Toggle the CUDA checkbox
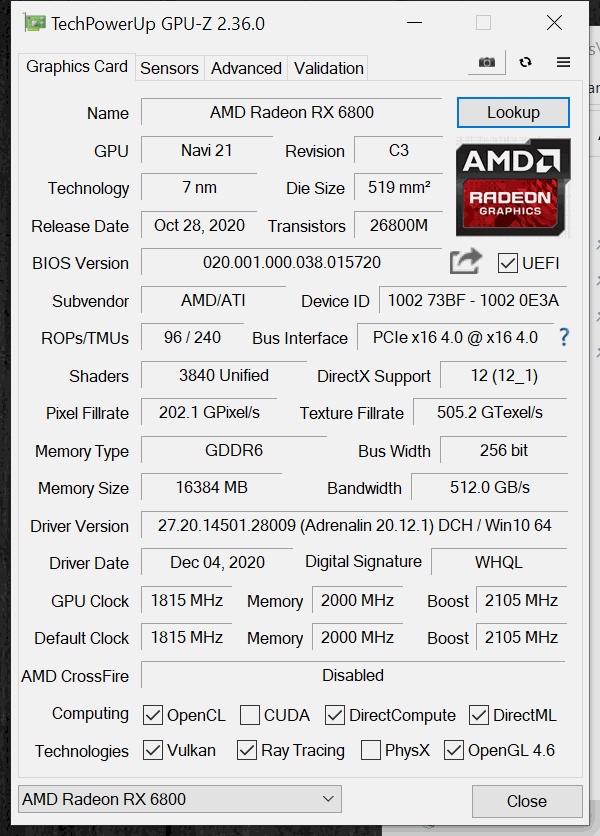This screenshot has height=836, width=600. click(x=250, y=715)
